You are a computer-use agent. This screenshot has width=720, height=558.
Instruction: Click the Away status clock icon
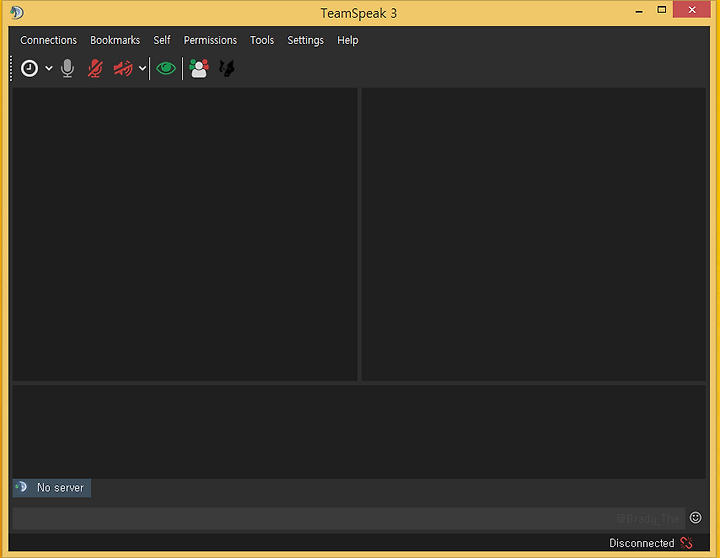29,68
